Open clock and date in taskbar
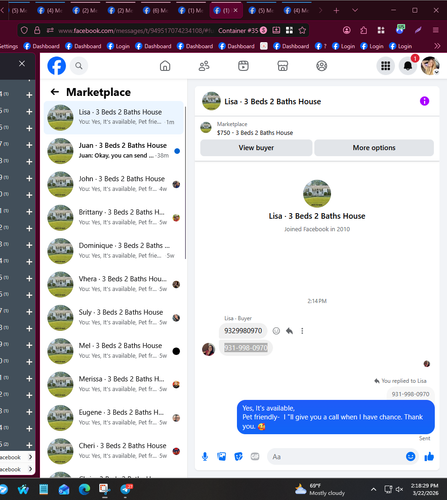The width and height of the screenshot is (447, 500). [424, 489]
